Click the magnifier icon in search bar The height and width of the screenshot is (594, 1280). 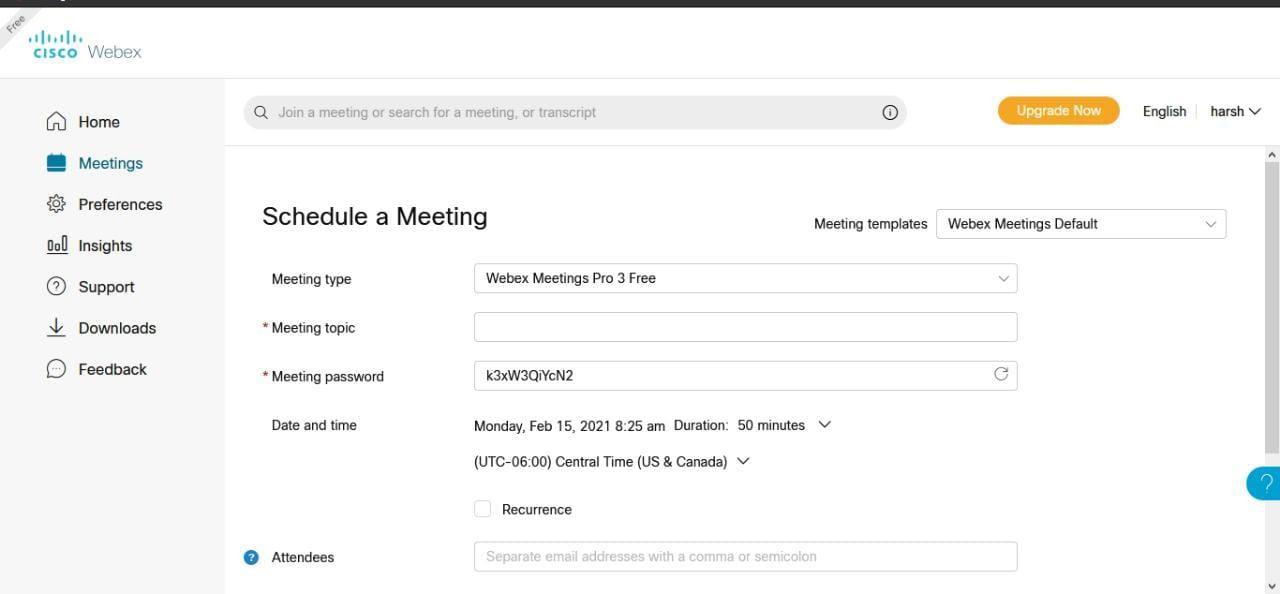coord(261,112)
